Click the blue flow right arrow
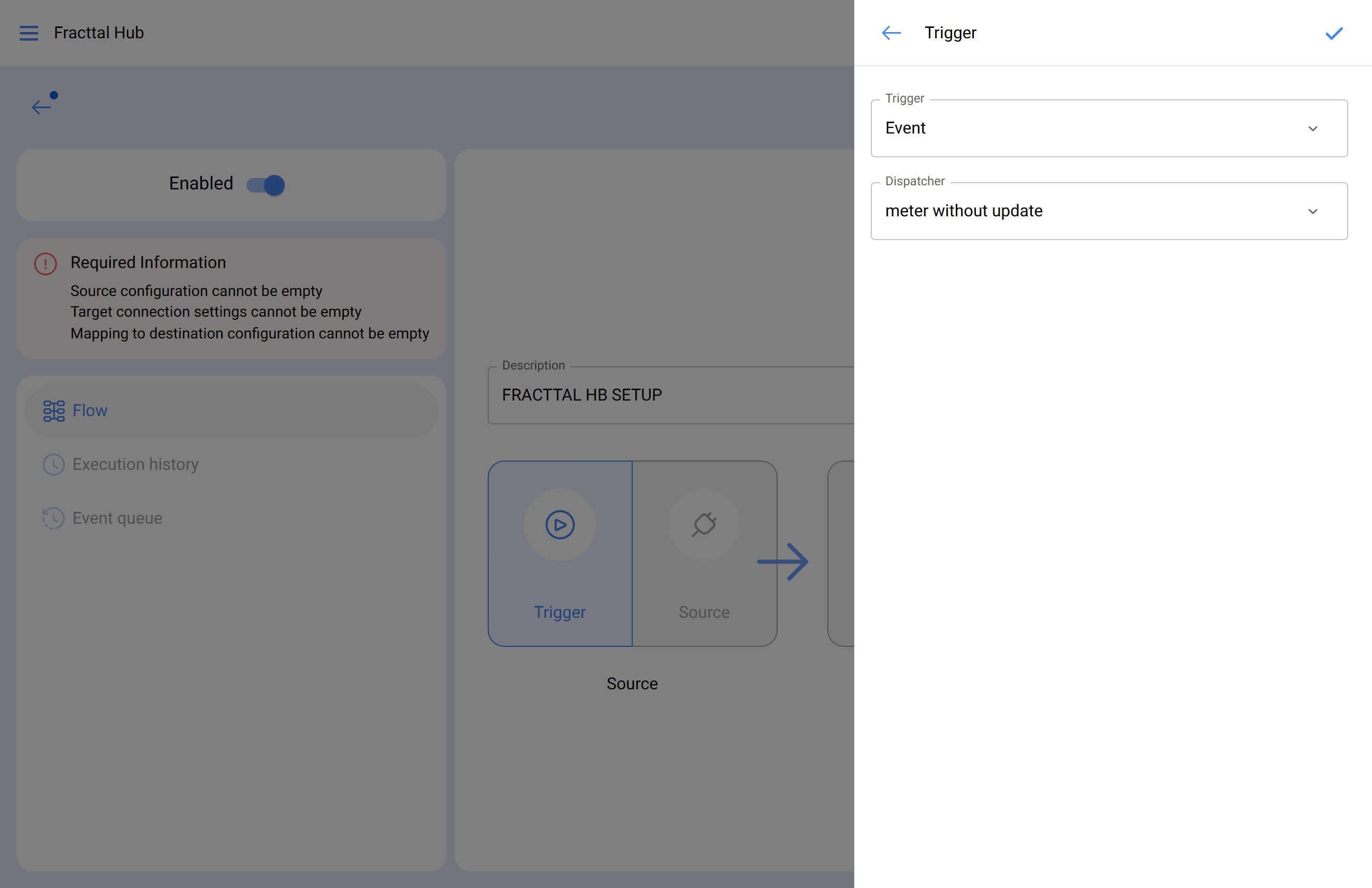Image resolution: width=1372 pixels, height=888 pixels. 783,561
